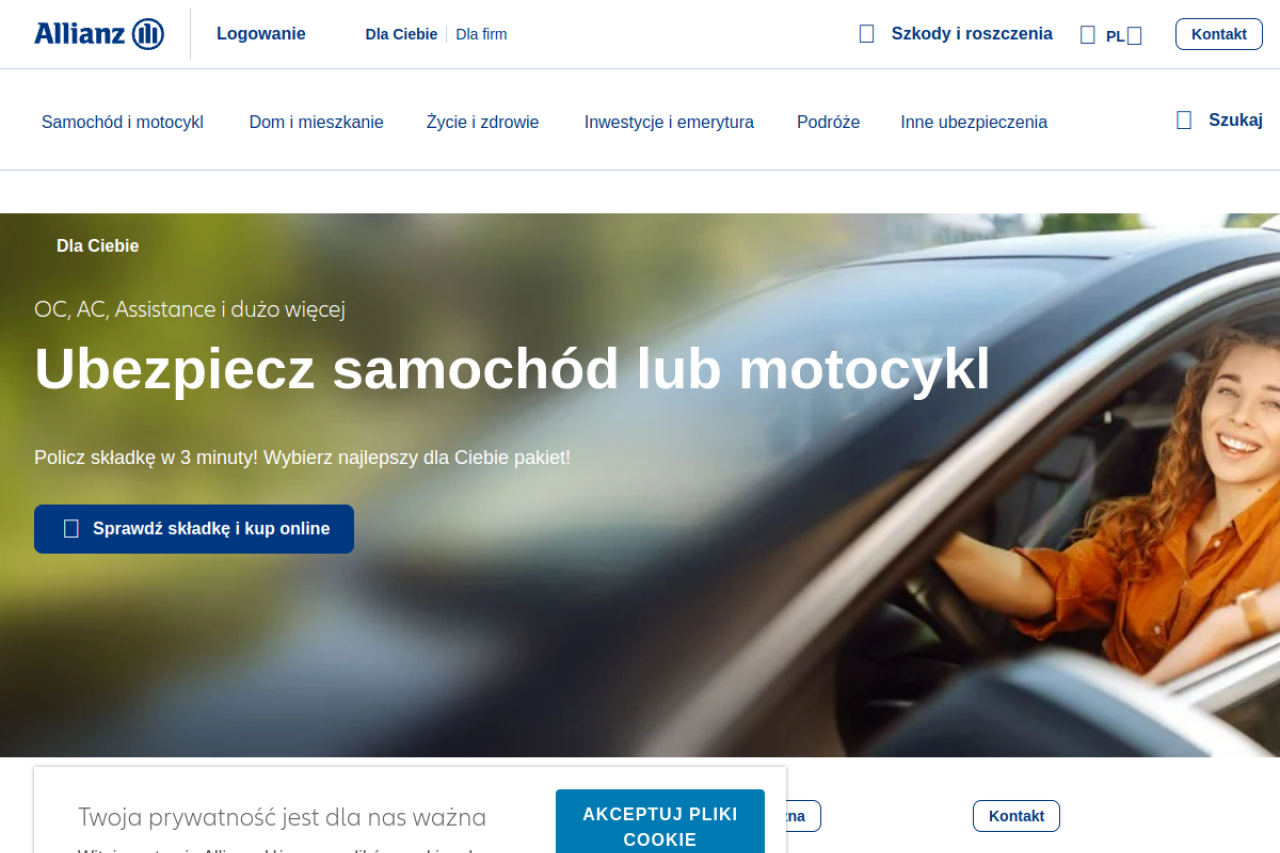Switch to the Dla firm tab
The height and width of the screenshot is (853, 1280).
click(x=481, y=34)
